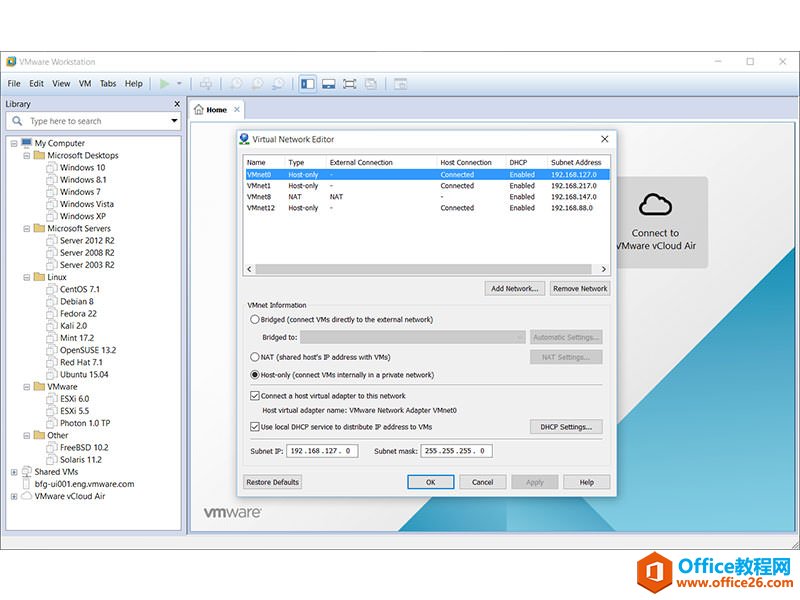Open the Tabs menu
800x600 pixels.
coord(108,84)
